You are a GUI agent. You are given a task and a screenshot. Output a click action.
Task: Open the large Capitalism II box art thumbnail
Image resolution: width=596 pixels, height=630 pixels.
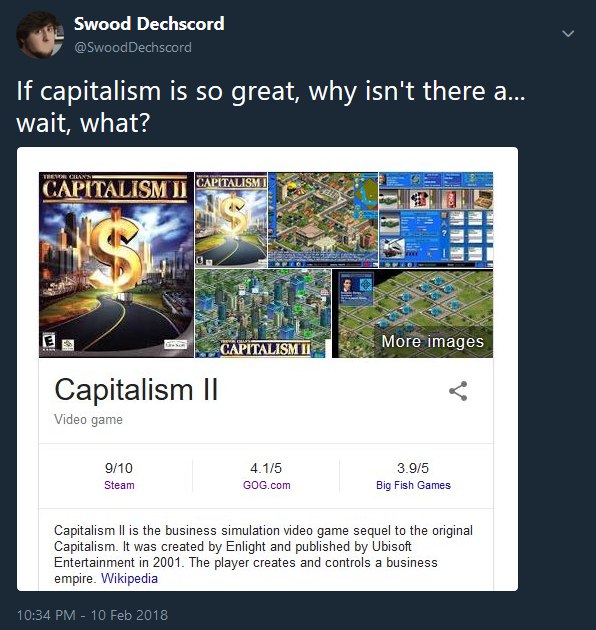(116, 265)
